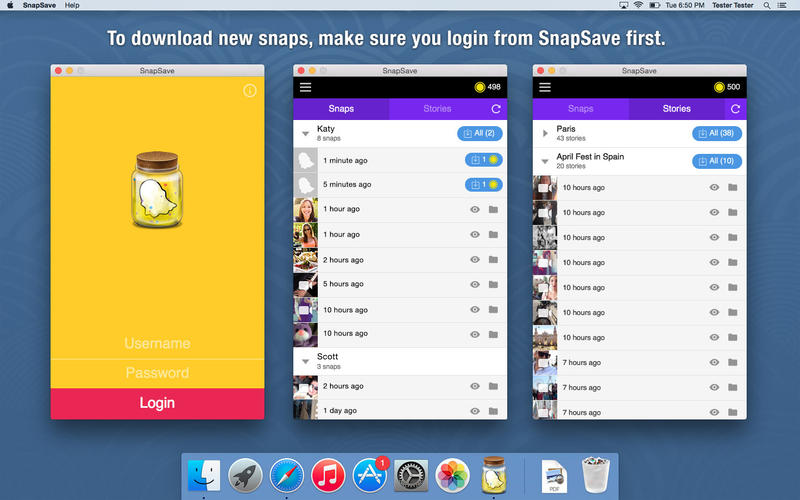Screen dimensions: 800x500
Task: Refresh the Snaps list
Action: 496,109
